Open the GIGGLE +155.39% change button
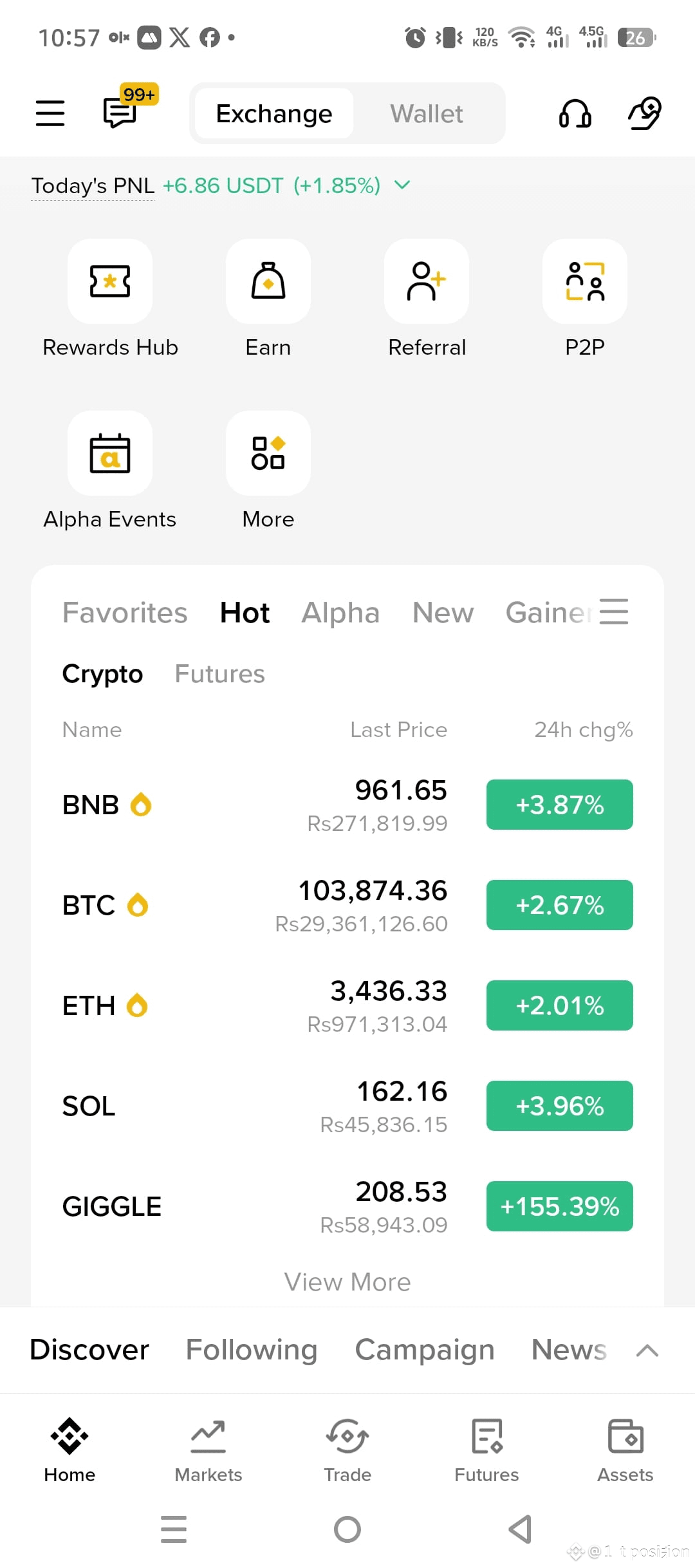The image size is (695, 1568). (x=560, y=1206)
